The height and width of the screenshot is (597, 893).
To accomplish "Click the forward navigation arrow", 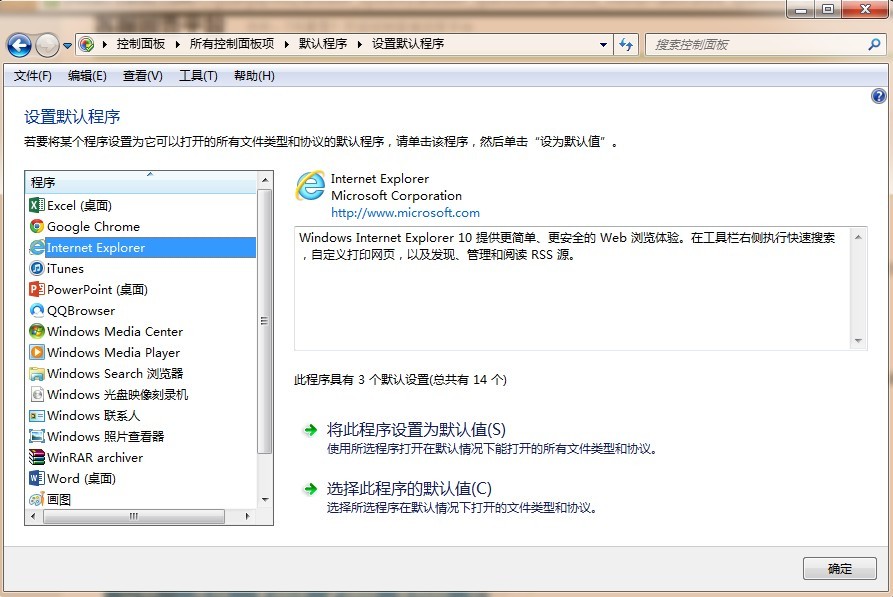I will coord(47,45).
